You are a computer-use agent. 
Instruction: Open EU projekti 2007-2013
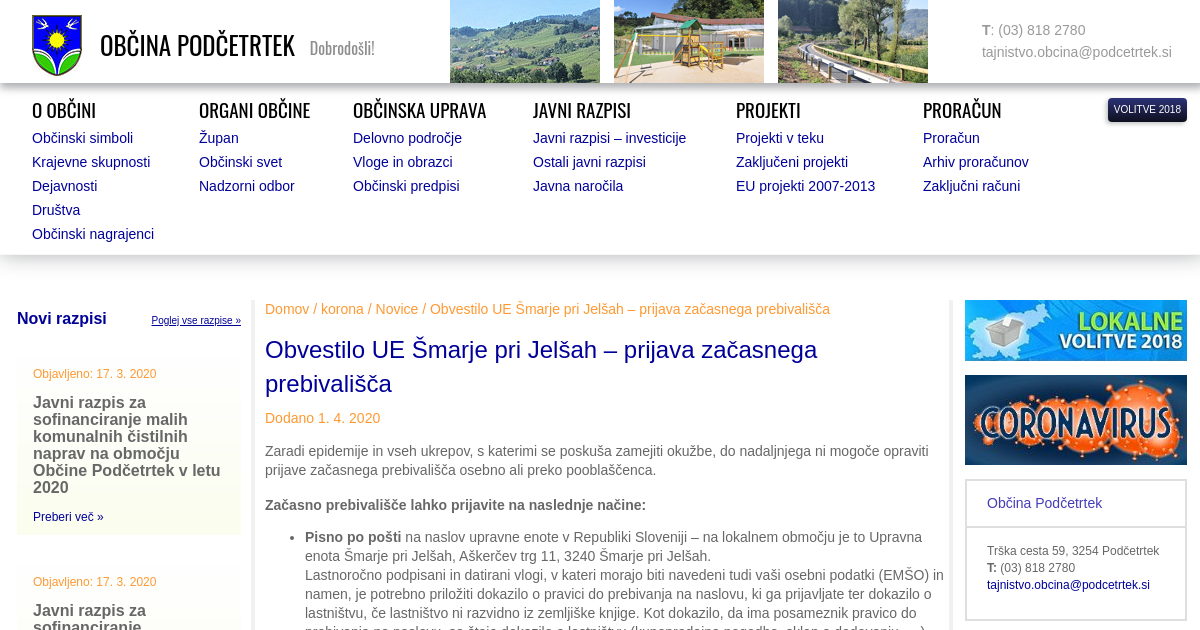[805, 186]
